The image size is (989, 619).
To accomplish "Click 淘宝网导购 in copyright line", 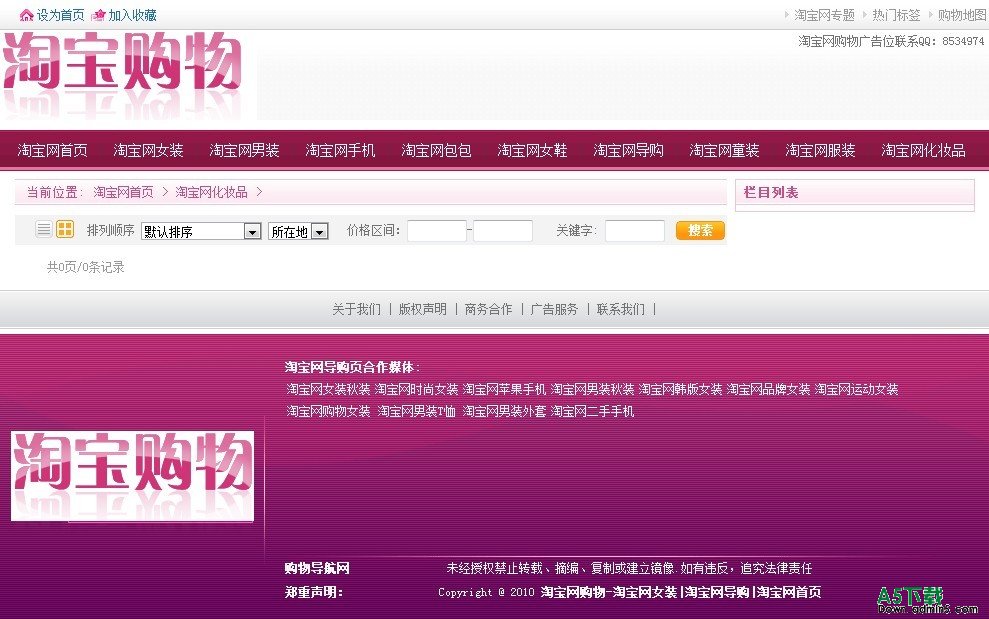I will click(x=717, y=592).
